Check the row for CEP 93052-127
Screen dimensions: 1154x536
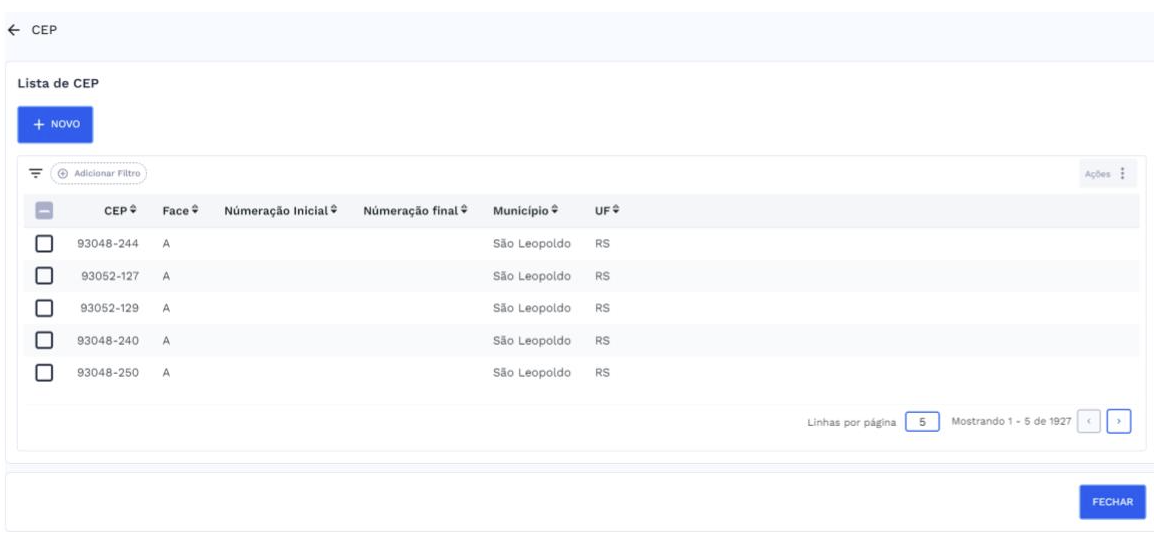[44, 276]
